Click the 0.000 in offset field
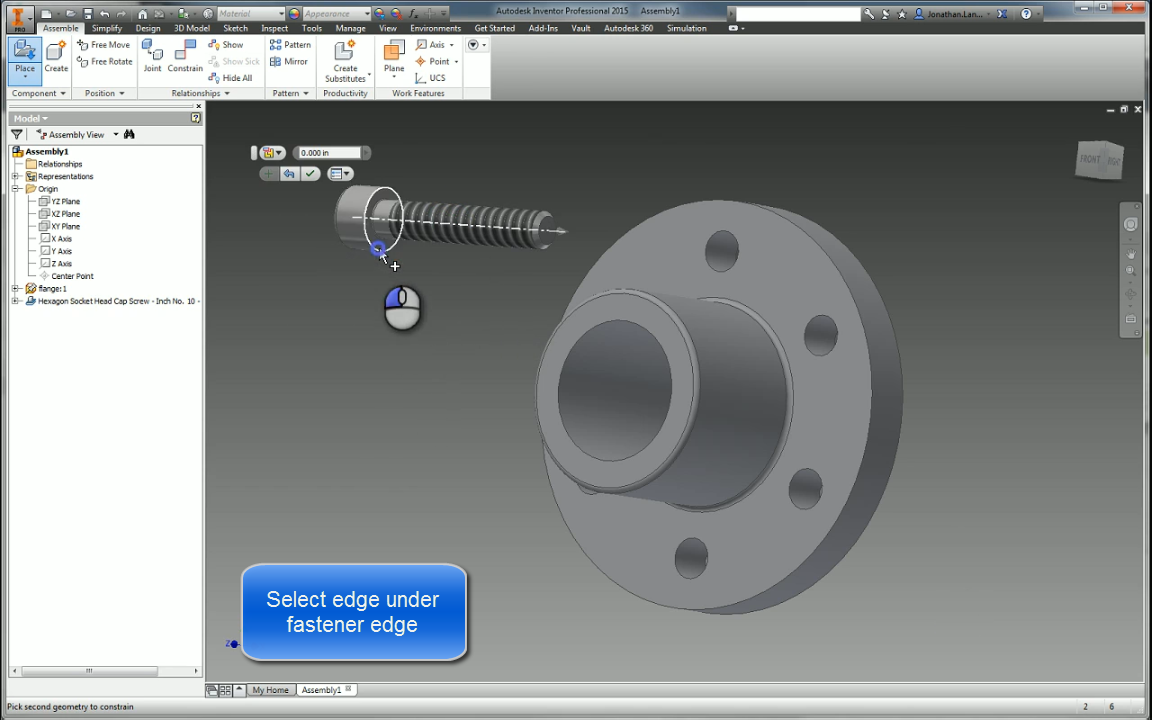The height and width of the screenshot is (720, 1152). [x=328, y=152]
